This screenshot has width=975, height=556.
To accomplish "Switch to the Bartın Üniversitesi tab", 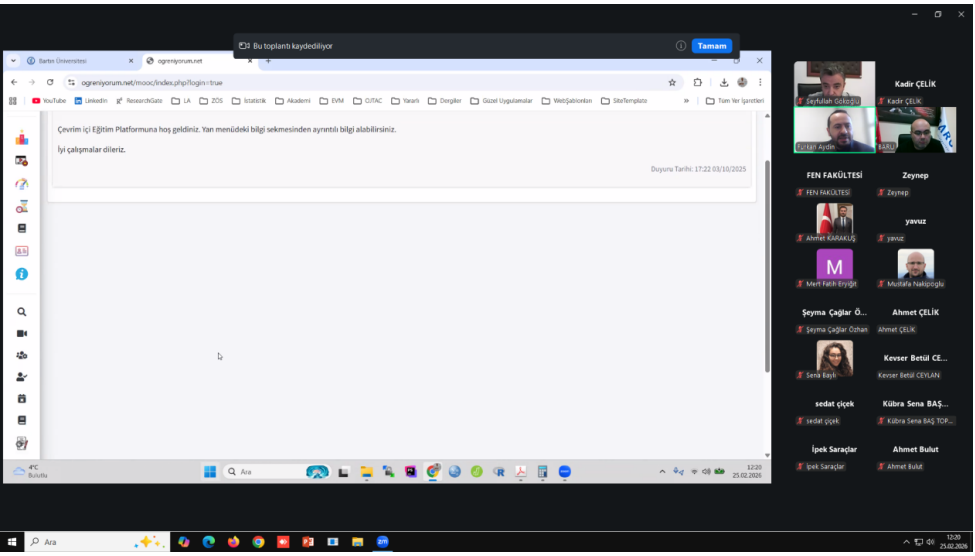I will coord(75,61).
